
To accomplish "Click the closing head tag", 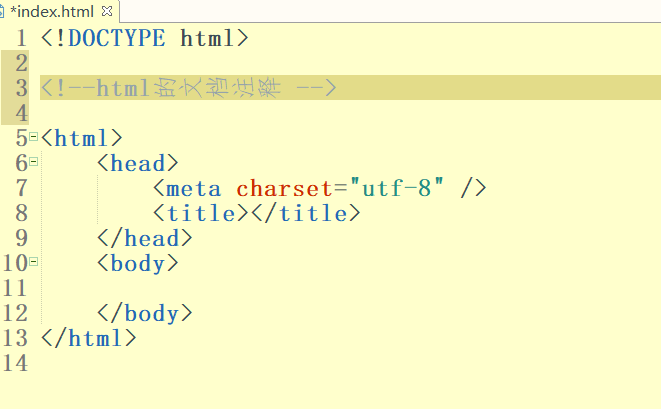I will coord(145,238).
